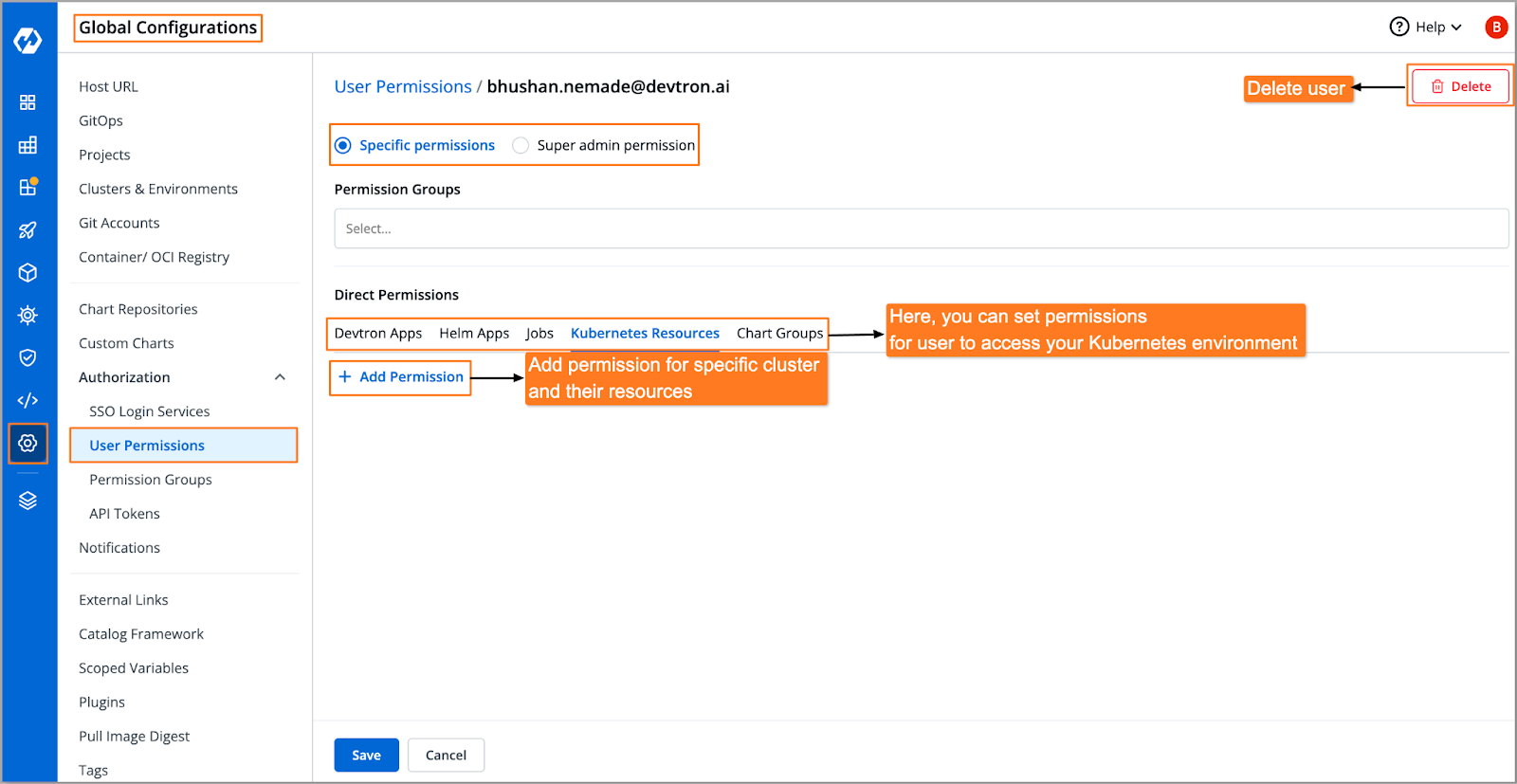Open Clusters & Environments settings
Screen dimensions: 1517x784
tap(158, 189)
